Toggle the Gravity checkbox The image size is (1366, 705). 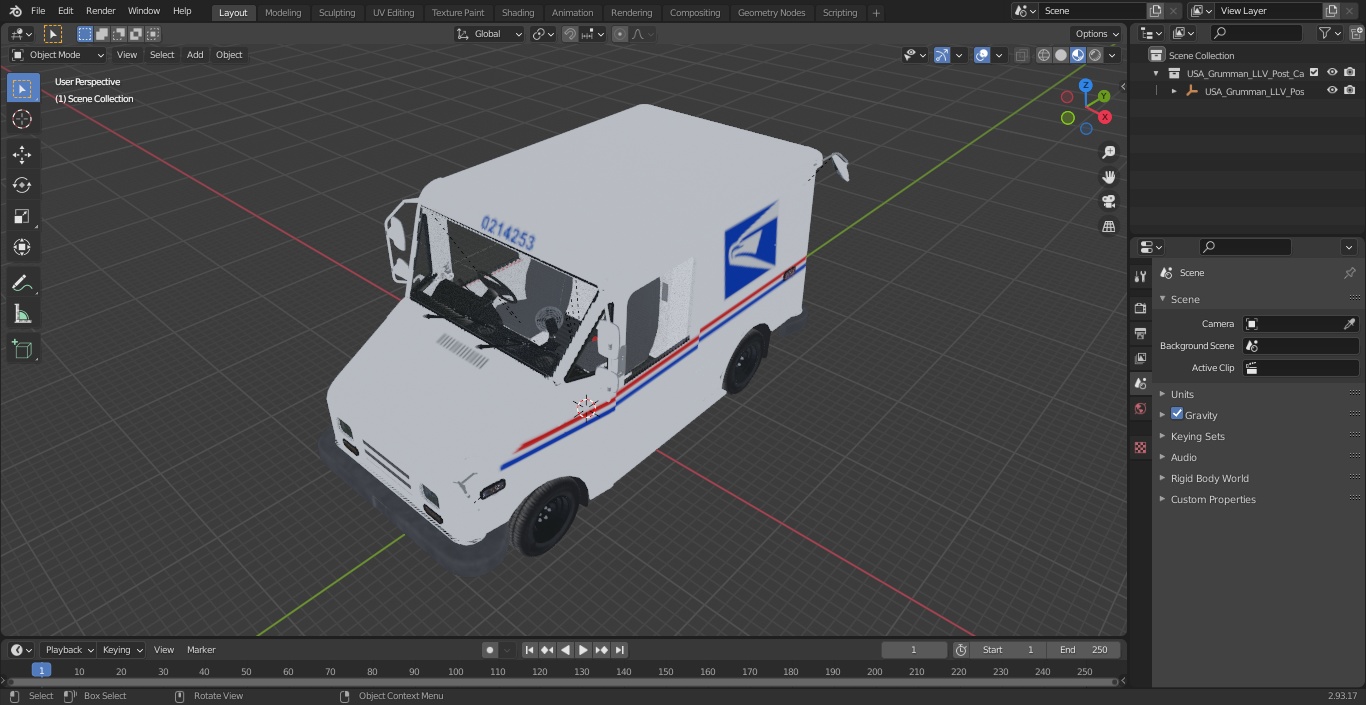tap(1177, 414)
